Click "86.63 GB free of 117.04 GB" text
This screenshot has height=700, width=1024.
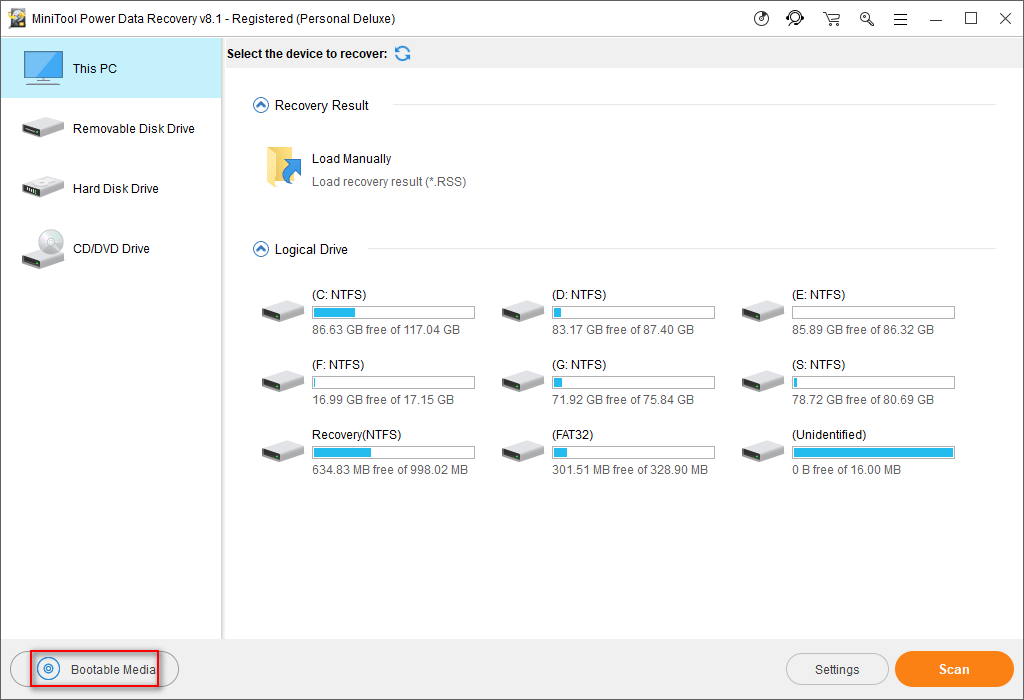(386, 330)
